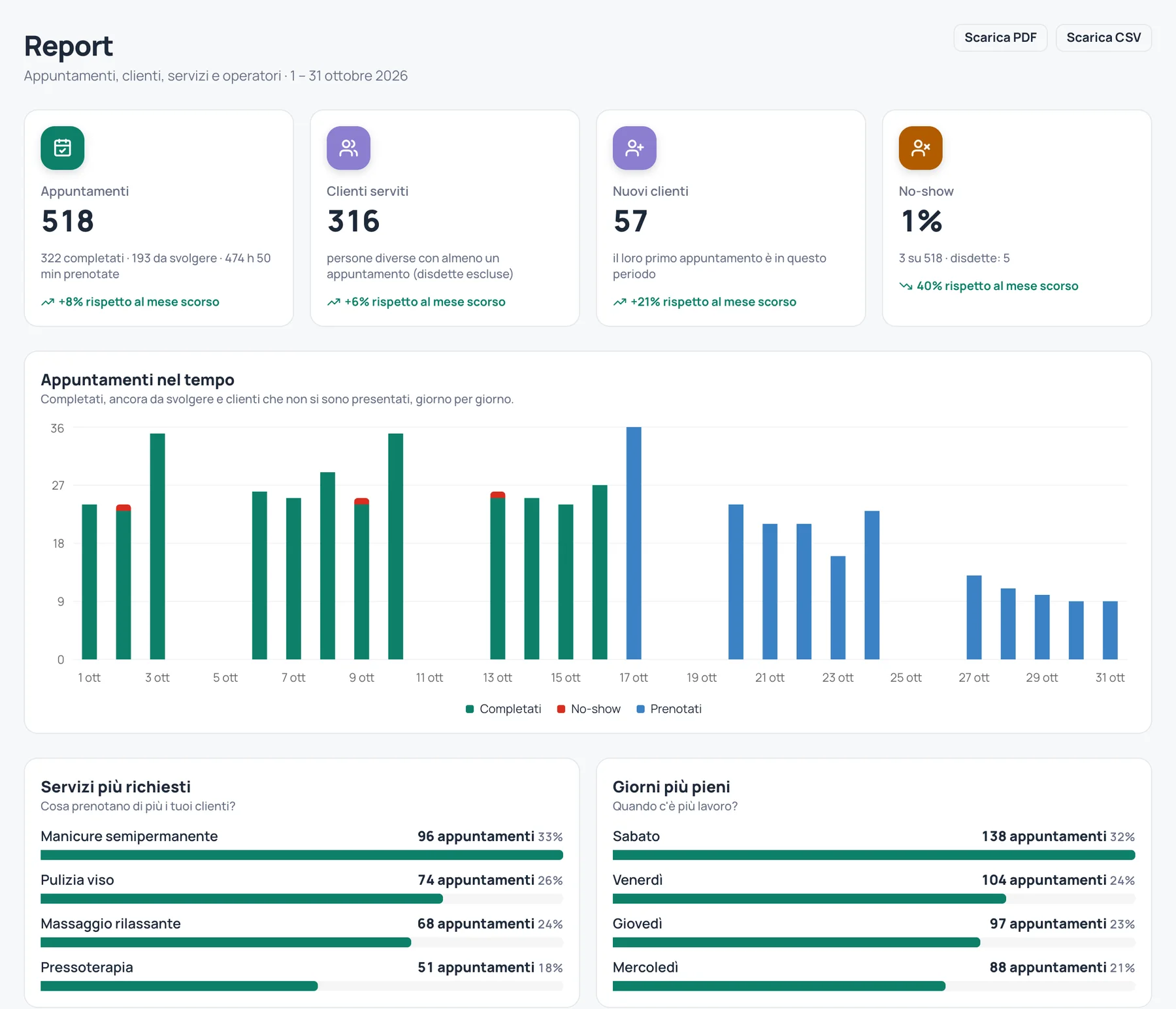Viewport: 1176px width, 1009px height.
Task: Click the '21 ott' axis label
Action: pos(770,677)
